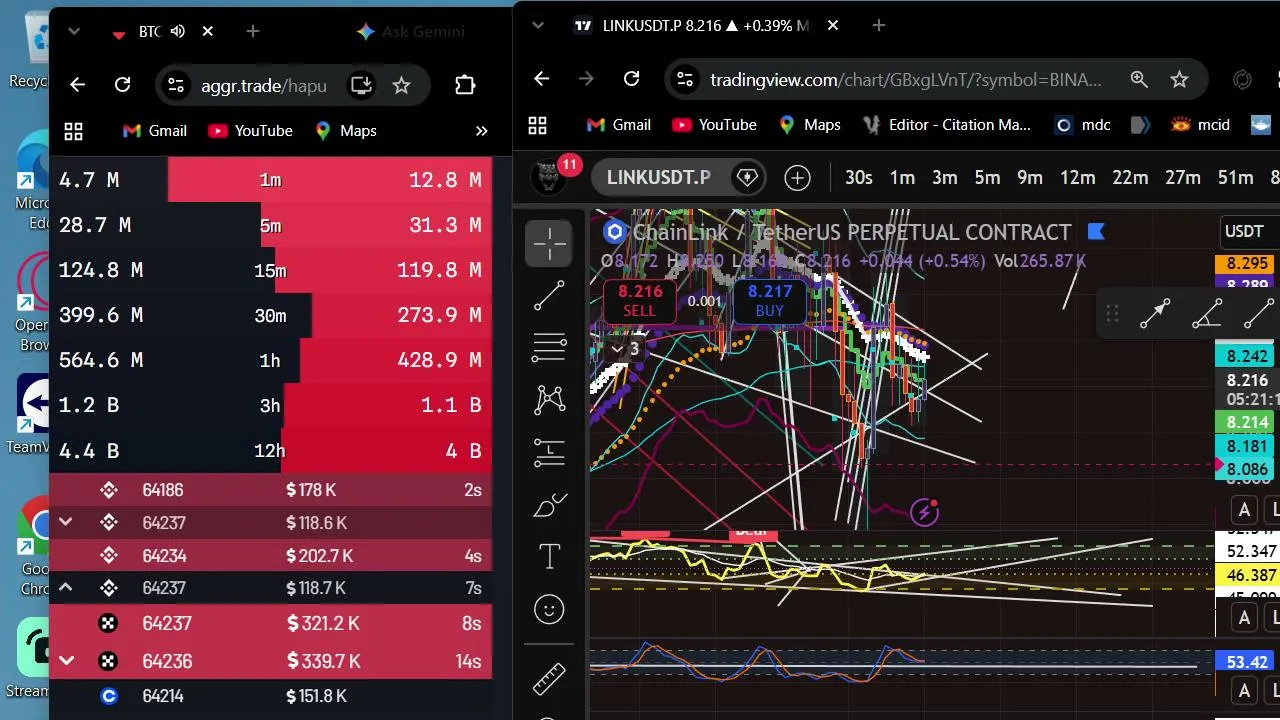Select the Text annotation tool

click(x=549, y=557)
